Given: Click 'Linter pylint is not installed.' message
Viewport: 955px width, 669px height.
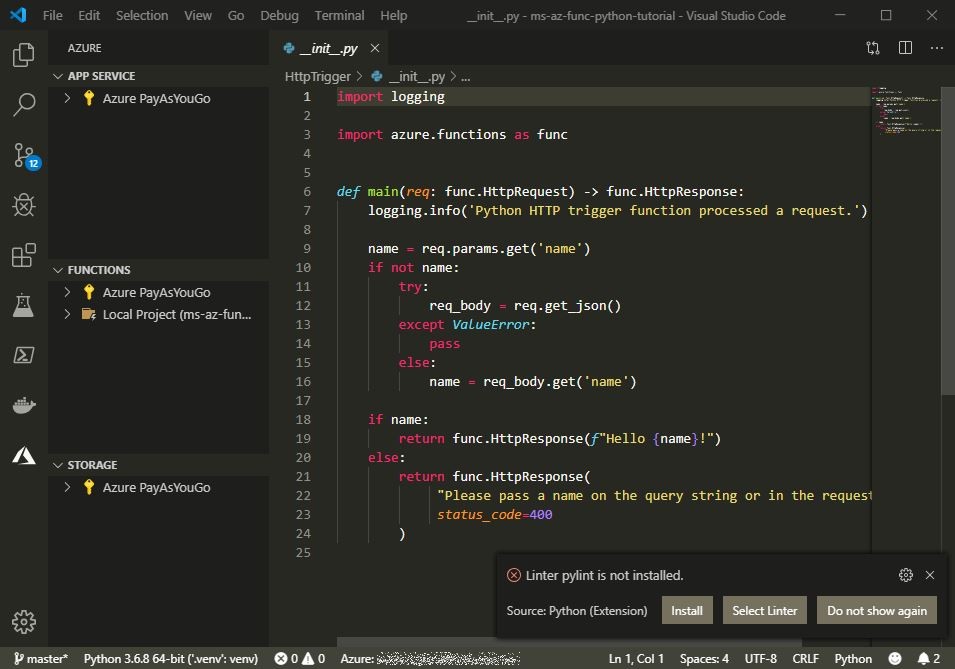Looking at the screenshot, I should coord(604,575).
